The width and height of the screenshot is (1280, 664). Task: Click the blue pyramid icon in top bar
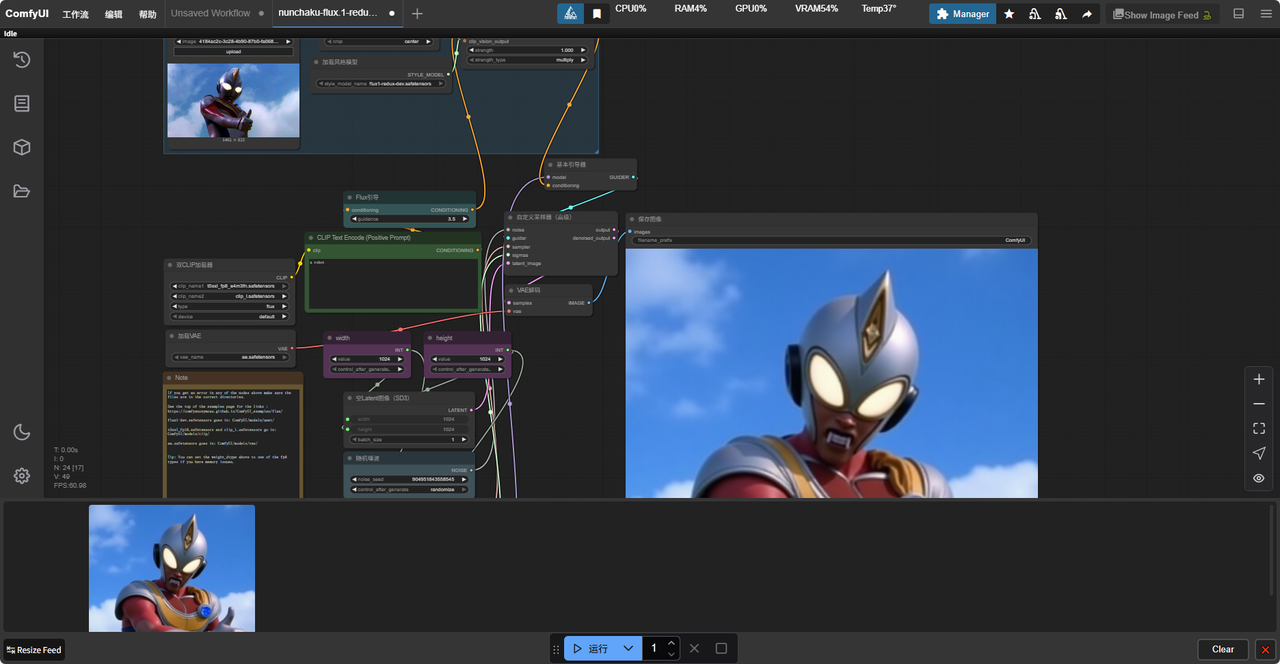[x=570, y=14]
